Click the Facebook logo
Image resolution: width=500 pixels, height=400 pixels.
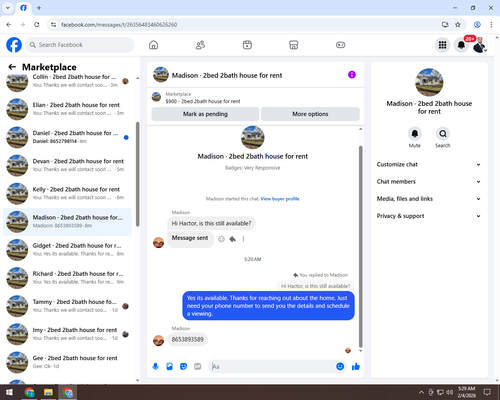[14, 45]
